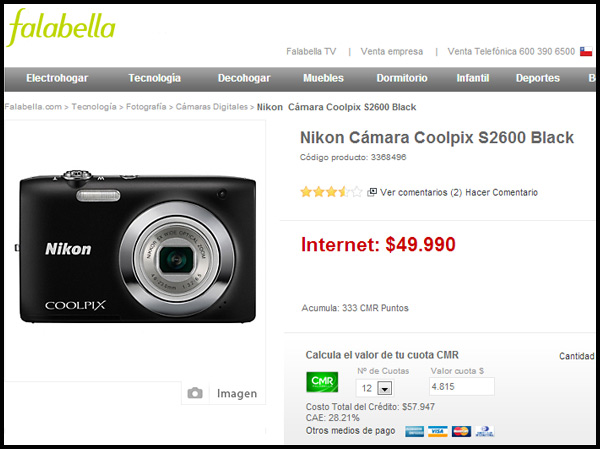Click the star rating icons
This screenshot has height=449, width=600.
(x=331, y=192)
